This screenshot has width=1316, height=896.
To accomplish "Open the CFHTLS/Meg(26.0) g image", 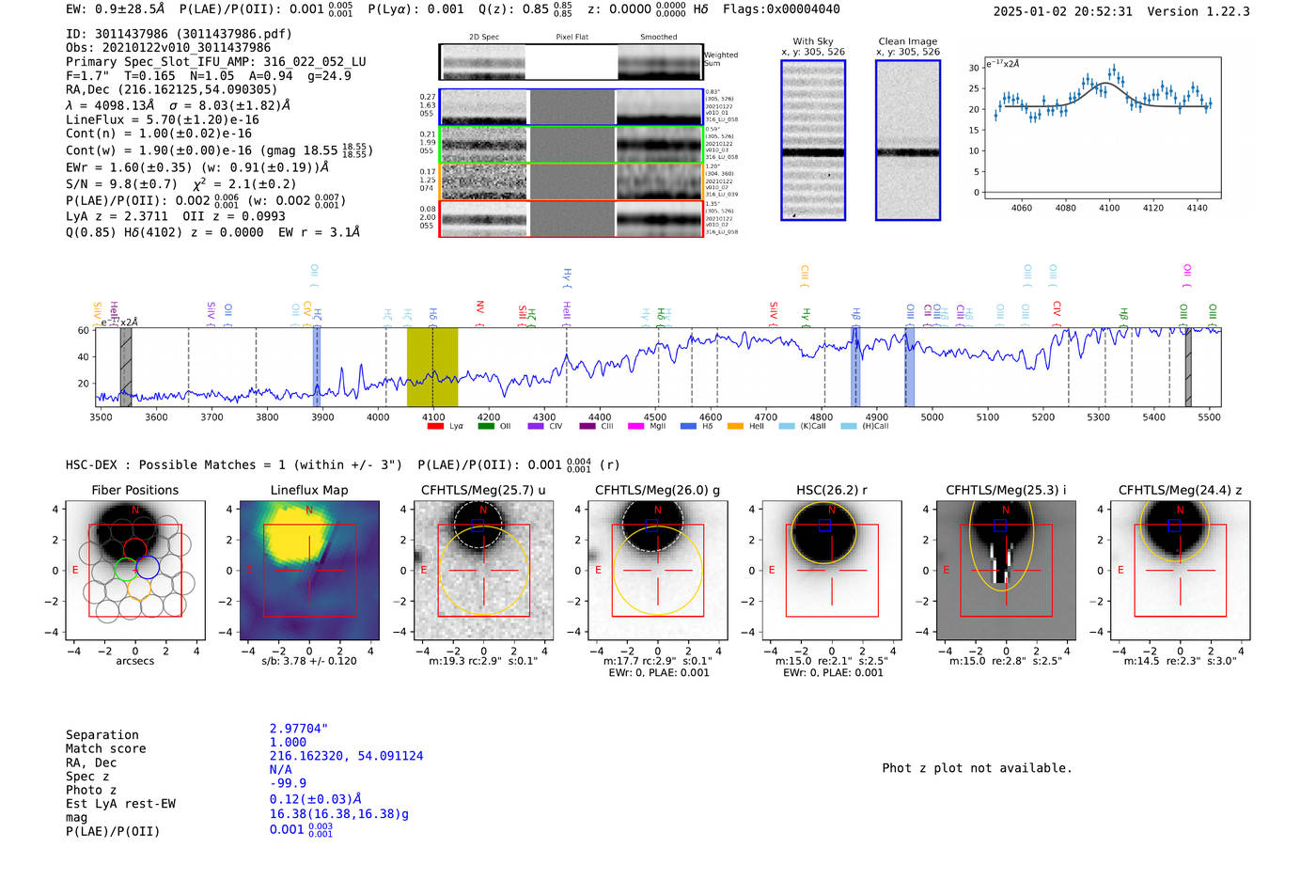I will pos(657,571).
